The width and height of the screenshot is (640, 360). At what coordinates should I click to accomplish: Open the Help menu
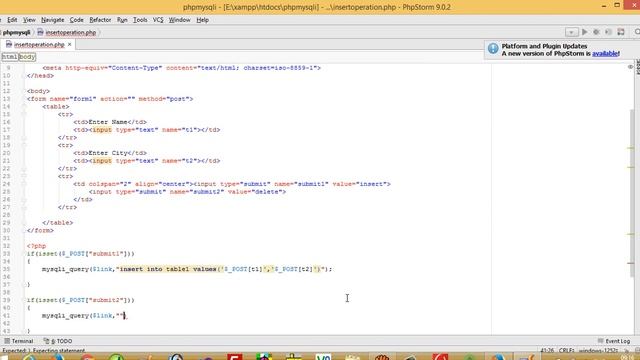[x=202, y=20]
